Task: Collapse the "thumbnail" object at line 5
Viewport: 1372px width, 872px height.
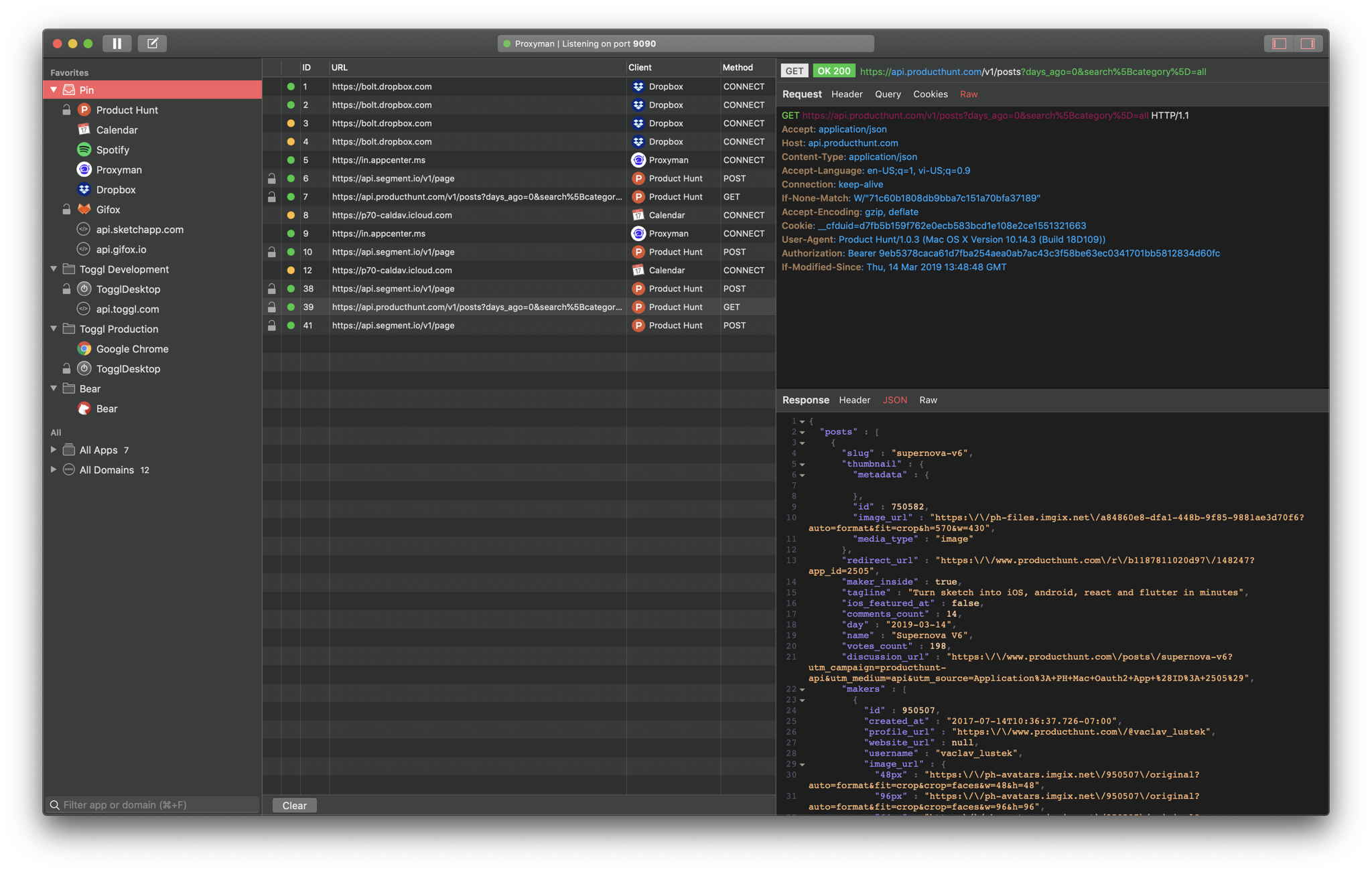Action: pos(803,465)
